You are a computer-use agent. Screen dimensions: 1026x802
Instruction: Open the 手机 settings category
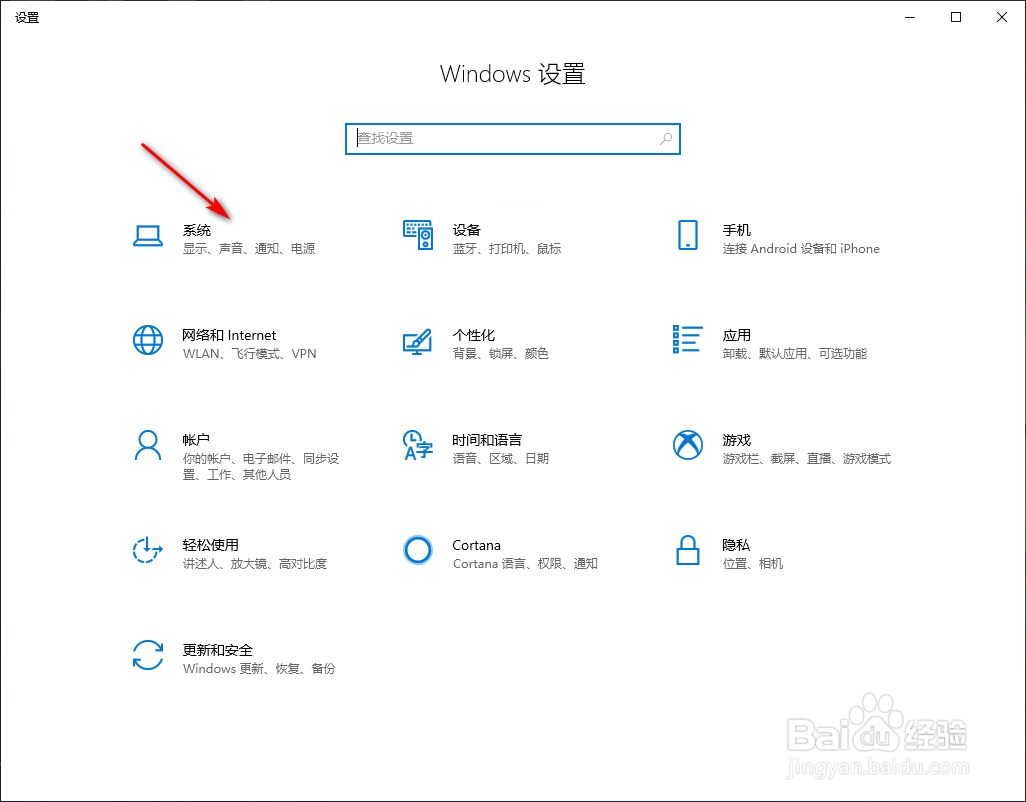pyautogui.click(x=737, y=230)
